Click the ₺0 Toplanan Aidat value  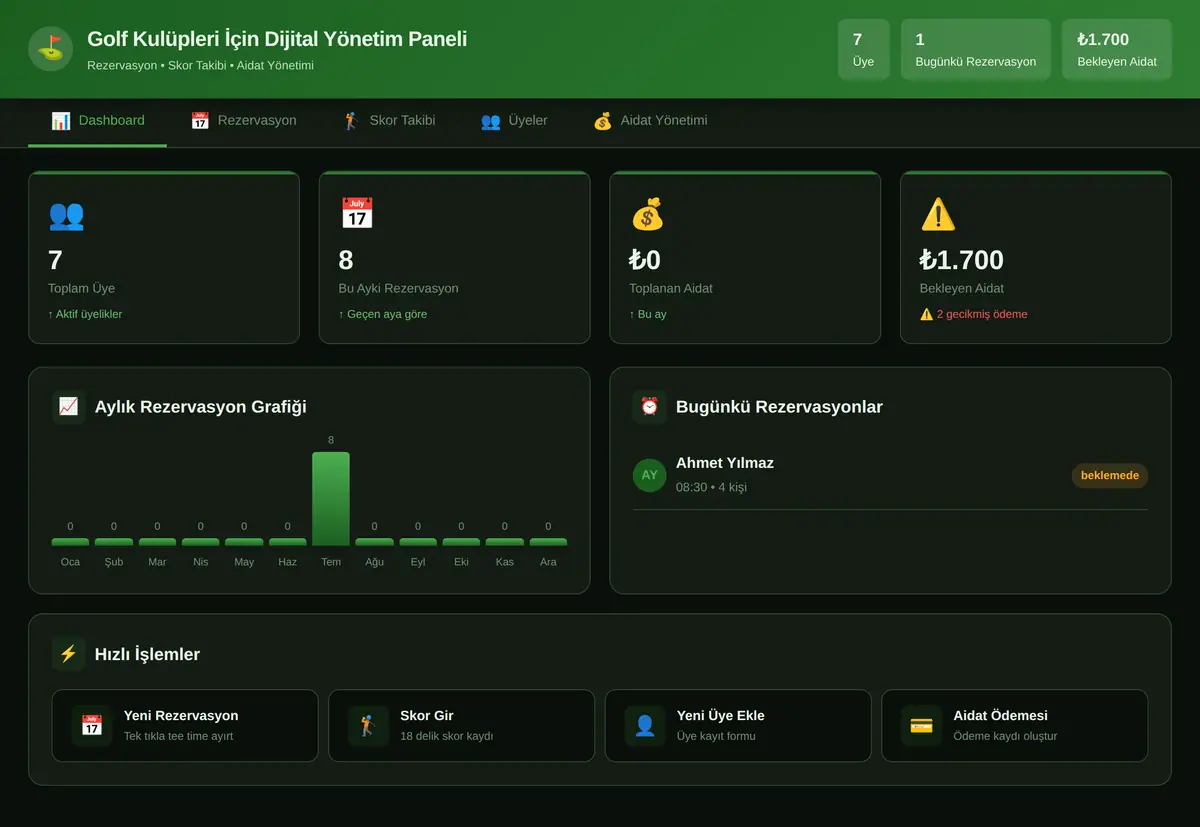pyautogui.click(x=645, y=260)
